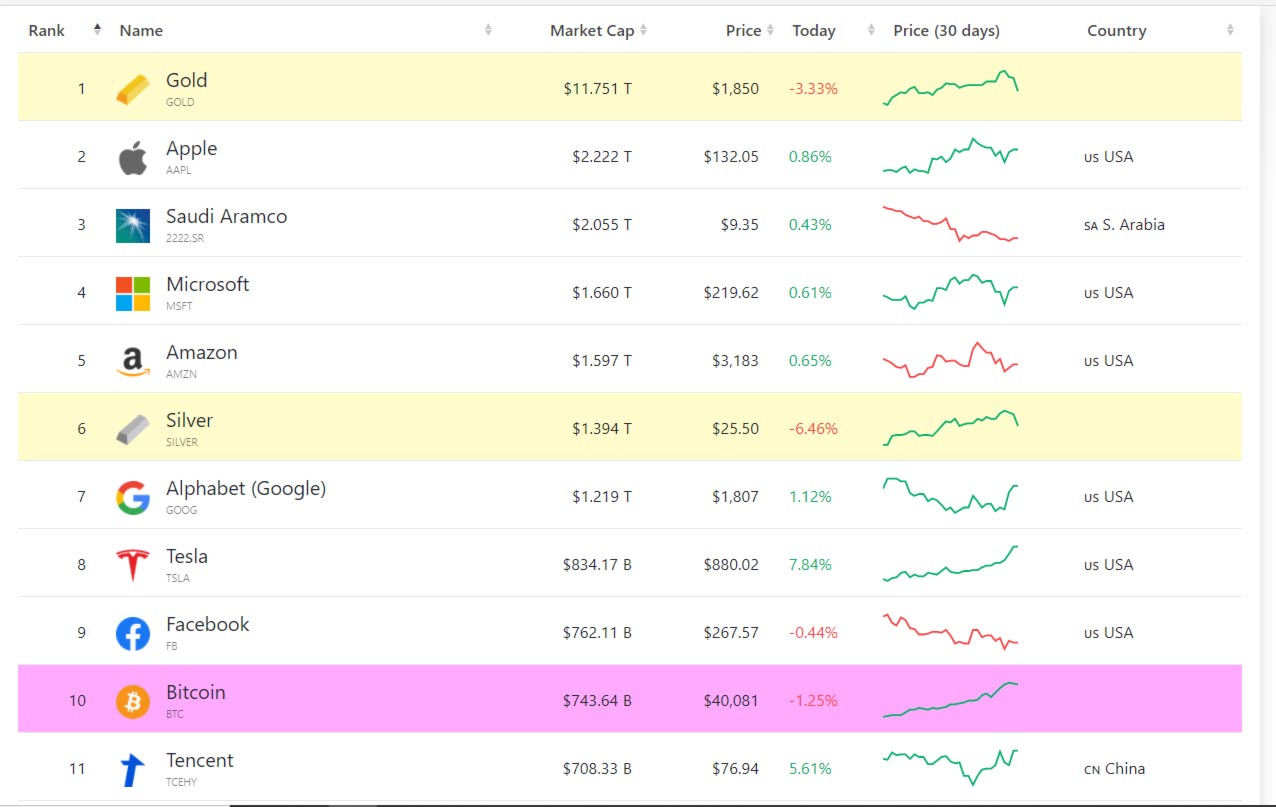
Task: Click Silver's 30-day price chart
Action: [x=950, y=428]
